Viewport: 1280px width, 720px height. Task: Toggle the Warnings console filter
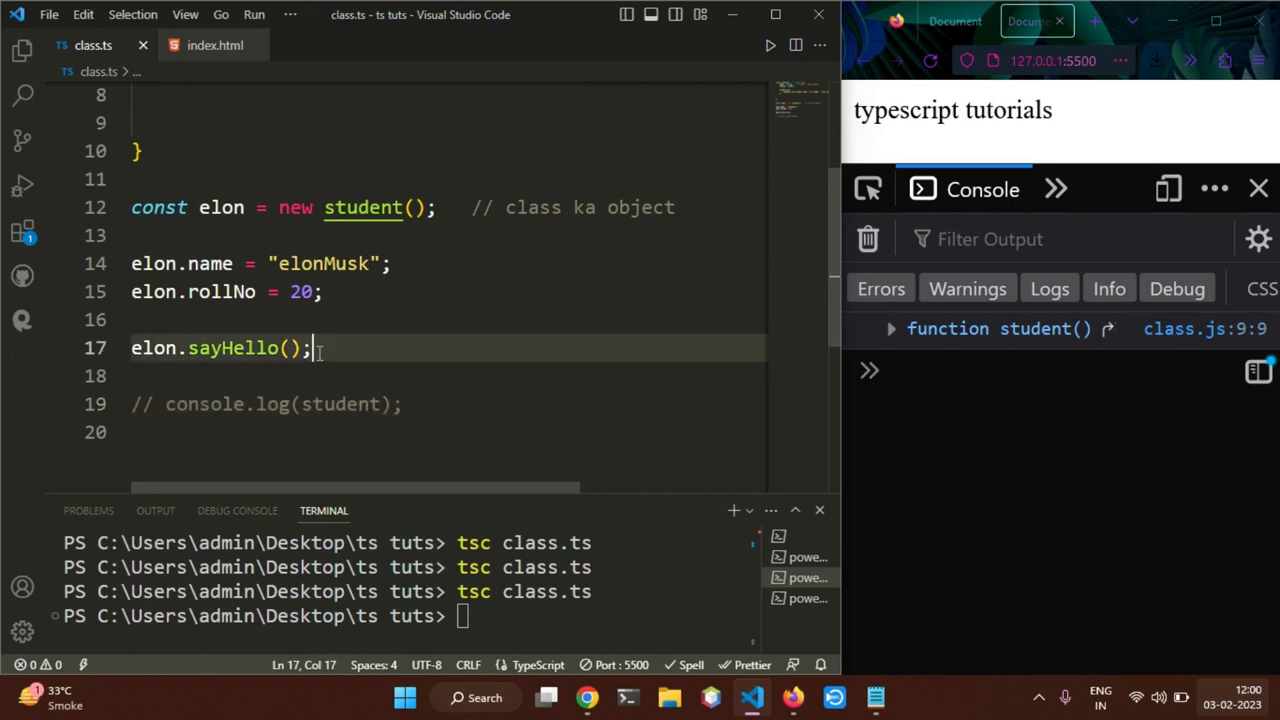click(x=968, y=289)
